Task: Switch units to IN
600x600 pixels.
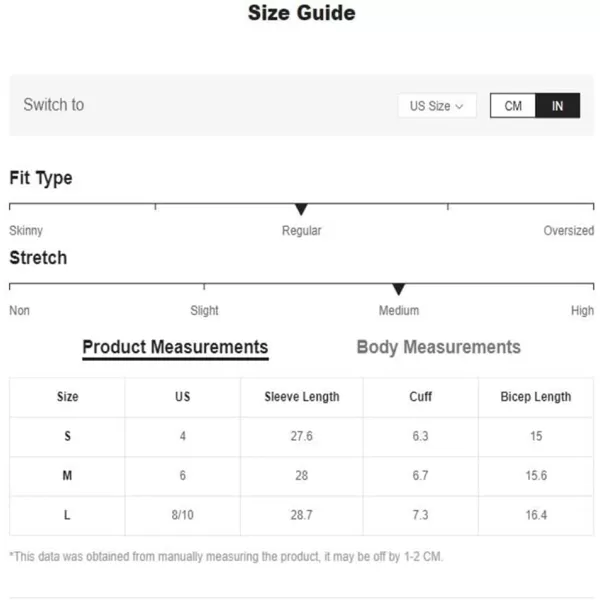Action: pyautogui.click(x=558, y=106)
